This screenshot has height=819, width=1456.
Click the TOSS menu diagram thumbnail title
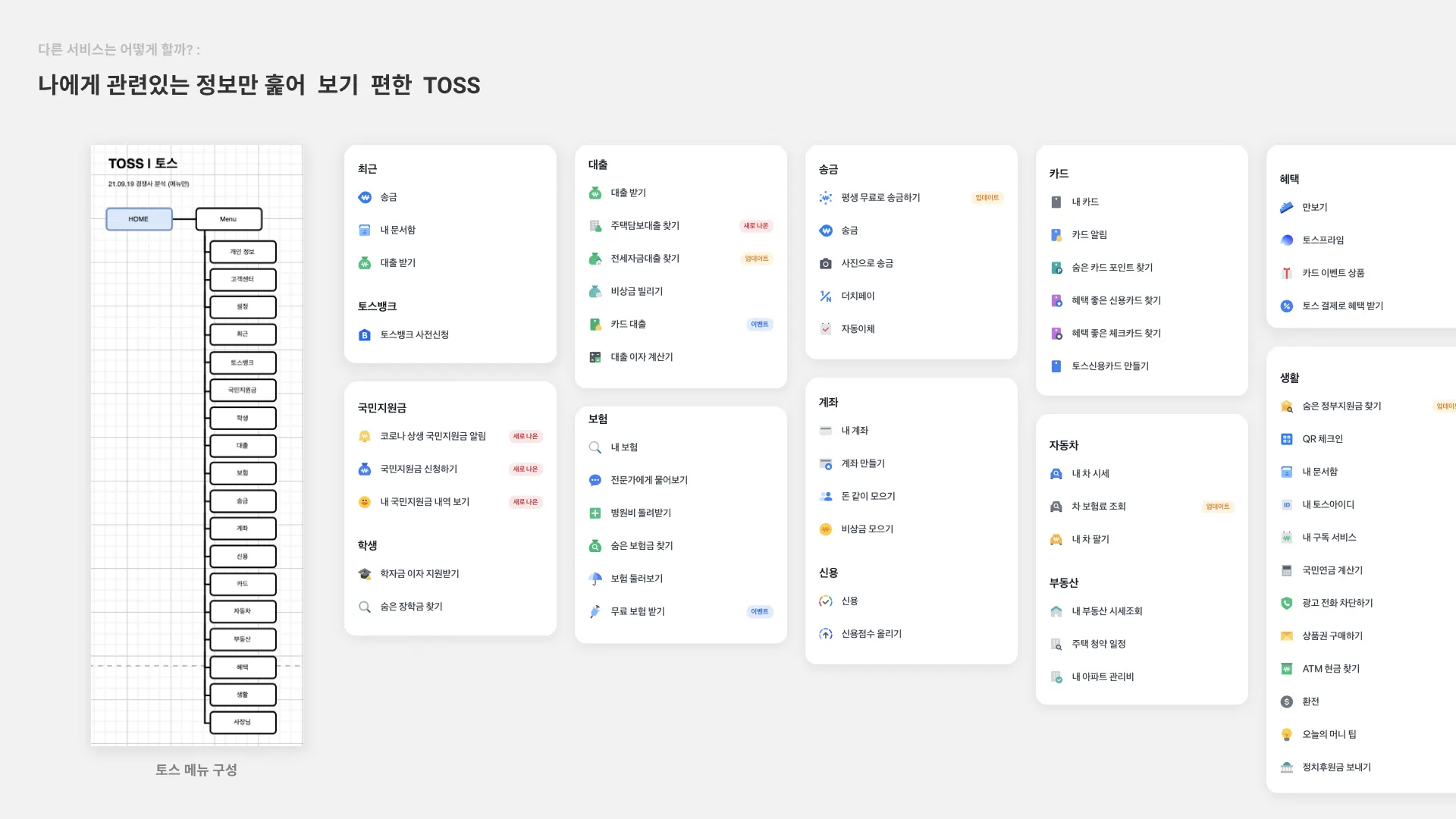tap(143, 164)
